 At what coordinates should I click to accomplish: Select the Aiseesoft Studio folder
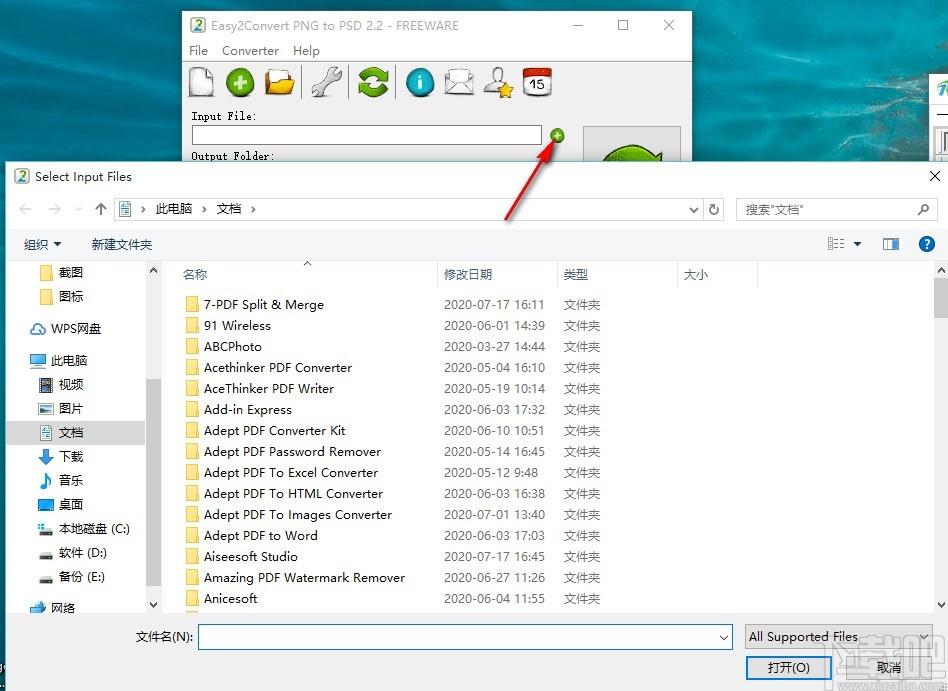tap(250, 557)
